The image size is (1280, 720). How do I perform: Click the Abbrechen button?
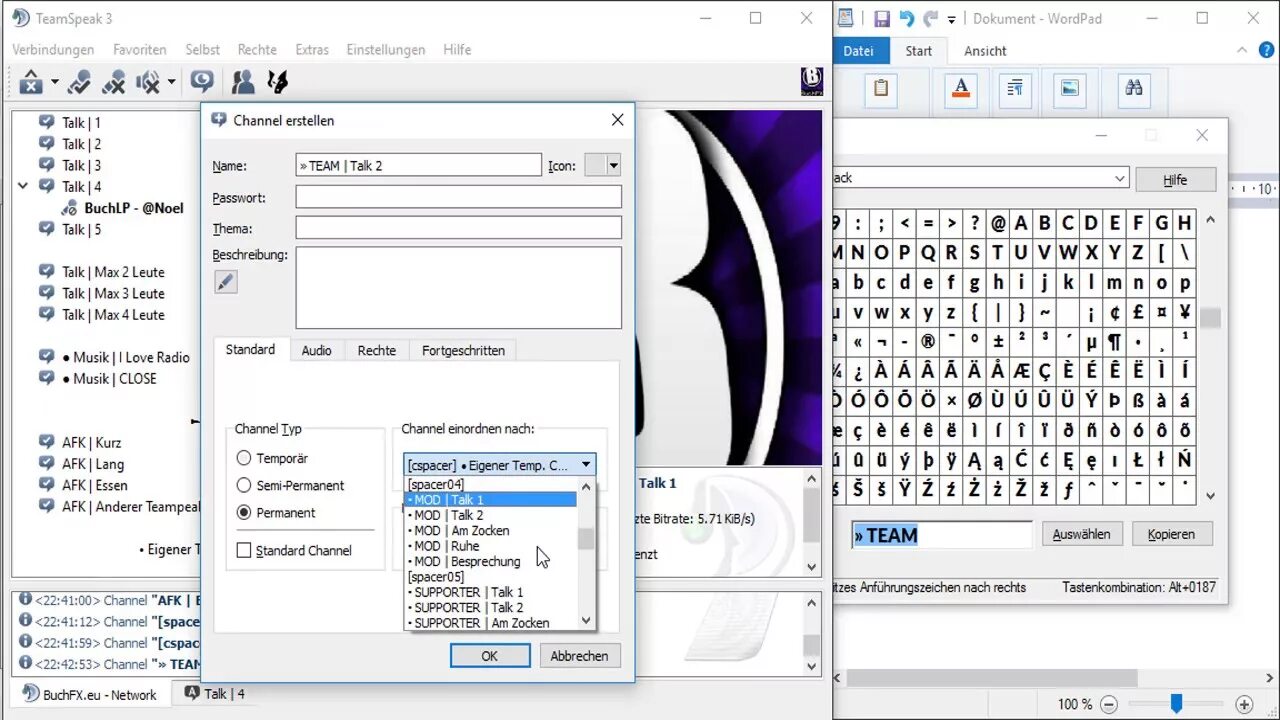click(580, 656)
